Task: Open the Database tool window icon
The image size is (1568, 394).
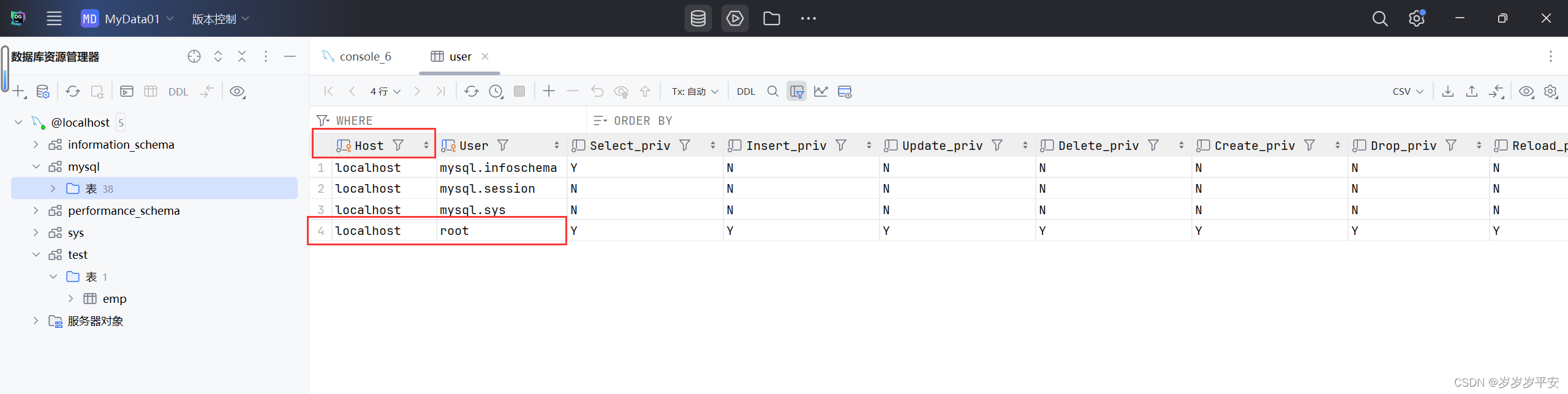Action: [698, 18]
